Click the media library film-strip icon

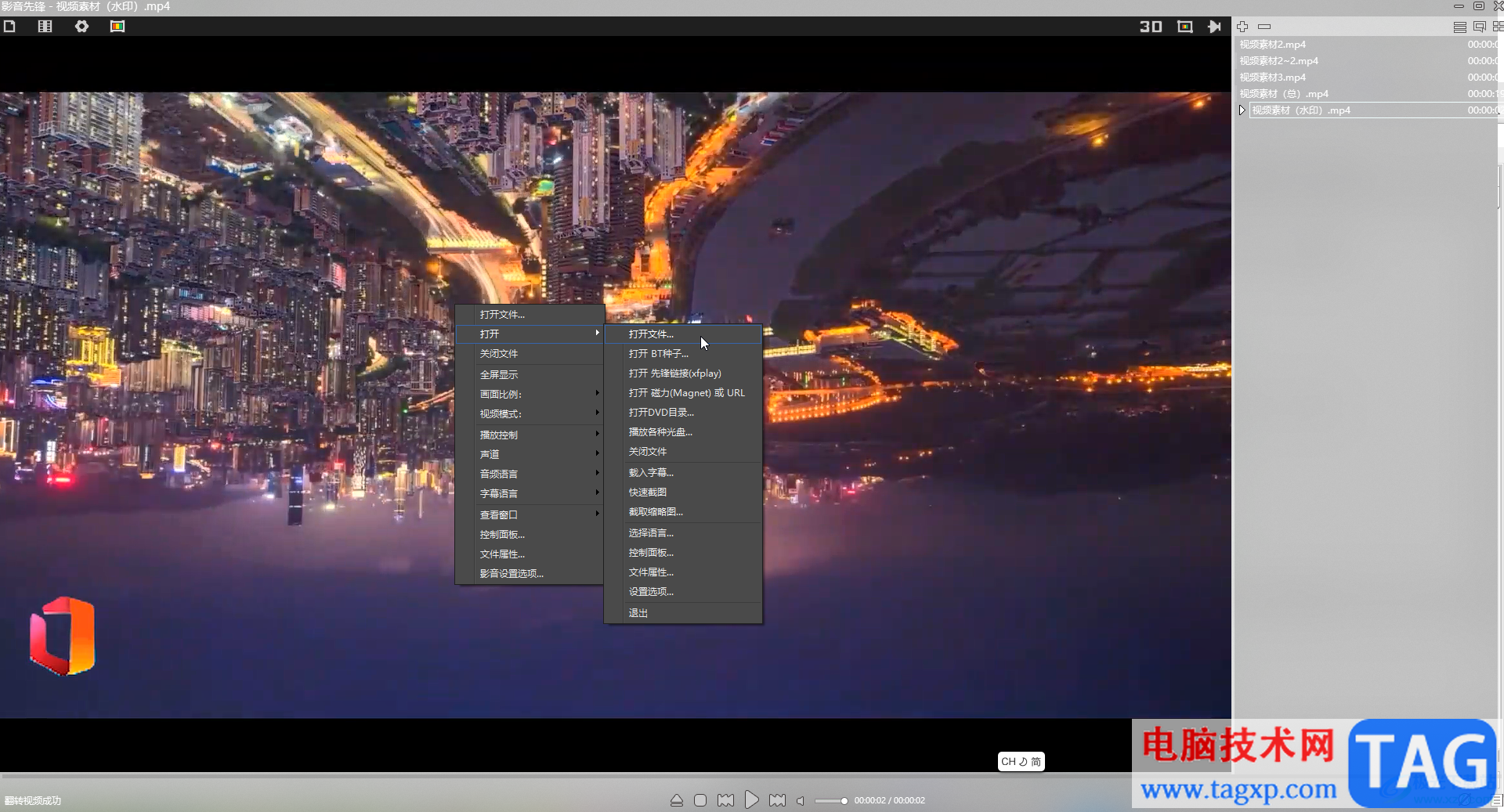[x=45, y=26]
